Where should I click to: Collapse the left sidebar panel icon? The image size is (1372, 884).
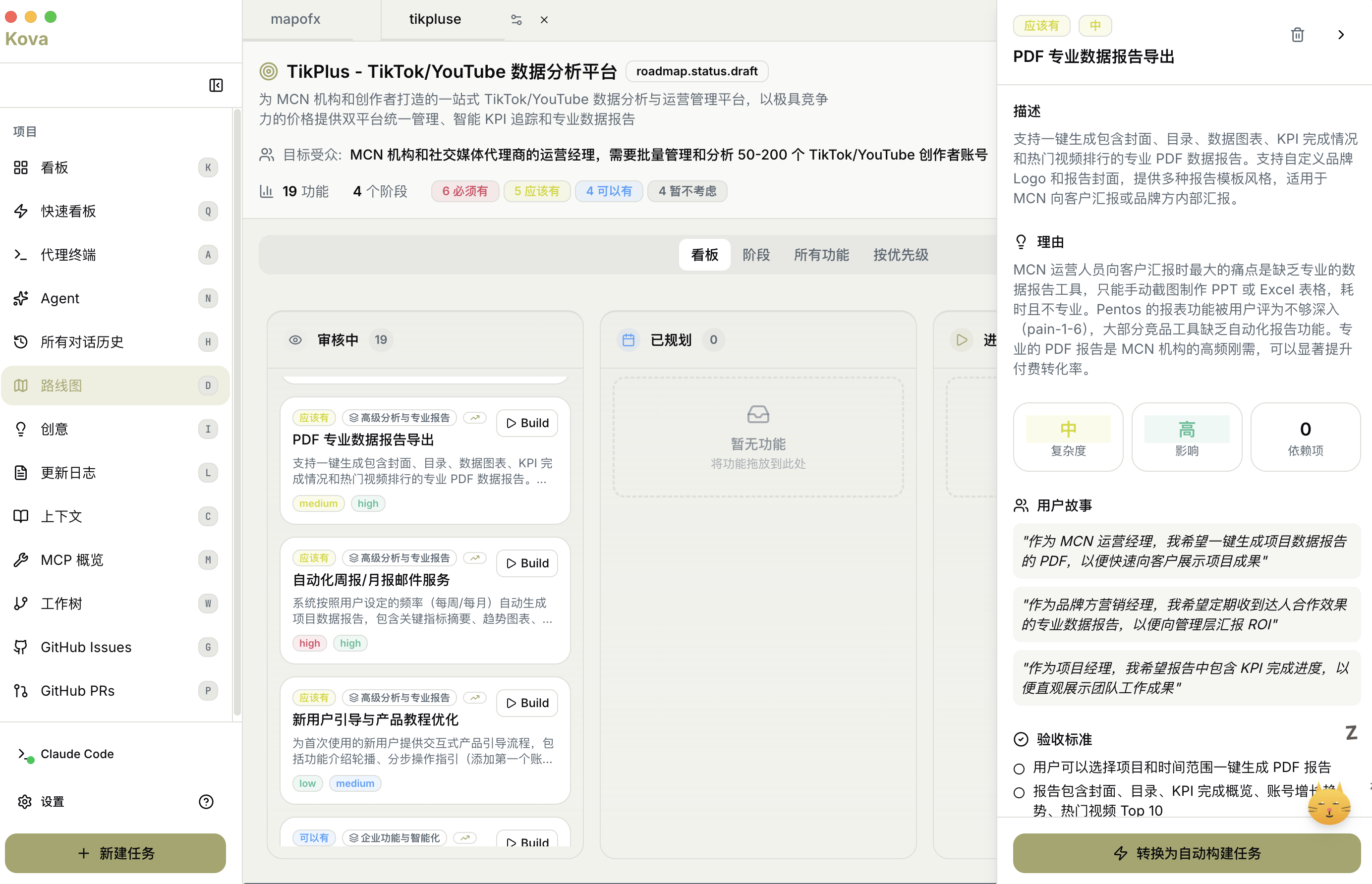216,86
